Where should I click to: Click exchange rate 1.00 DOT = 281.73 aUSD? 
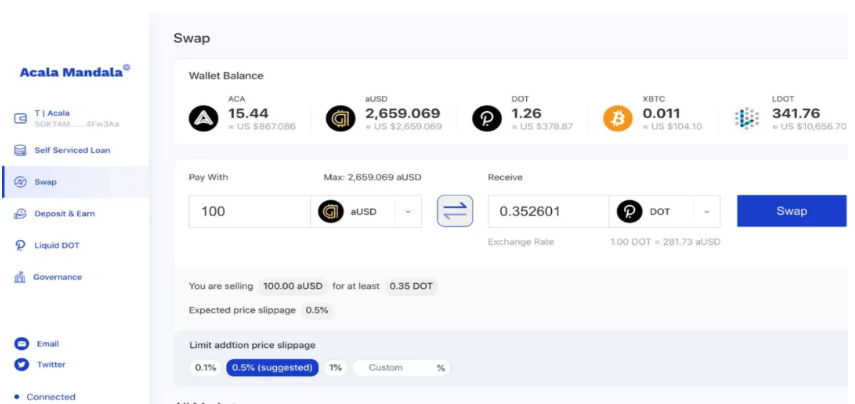pos(665,242)
